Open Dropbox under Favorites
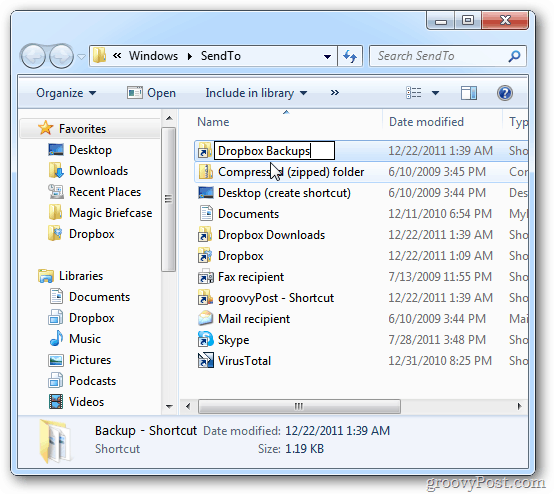 (92, 234)
